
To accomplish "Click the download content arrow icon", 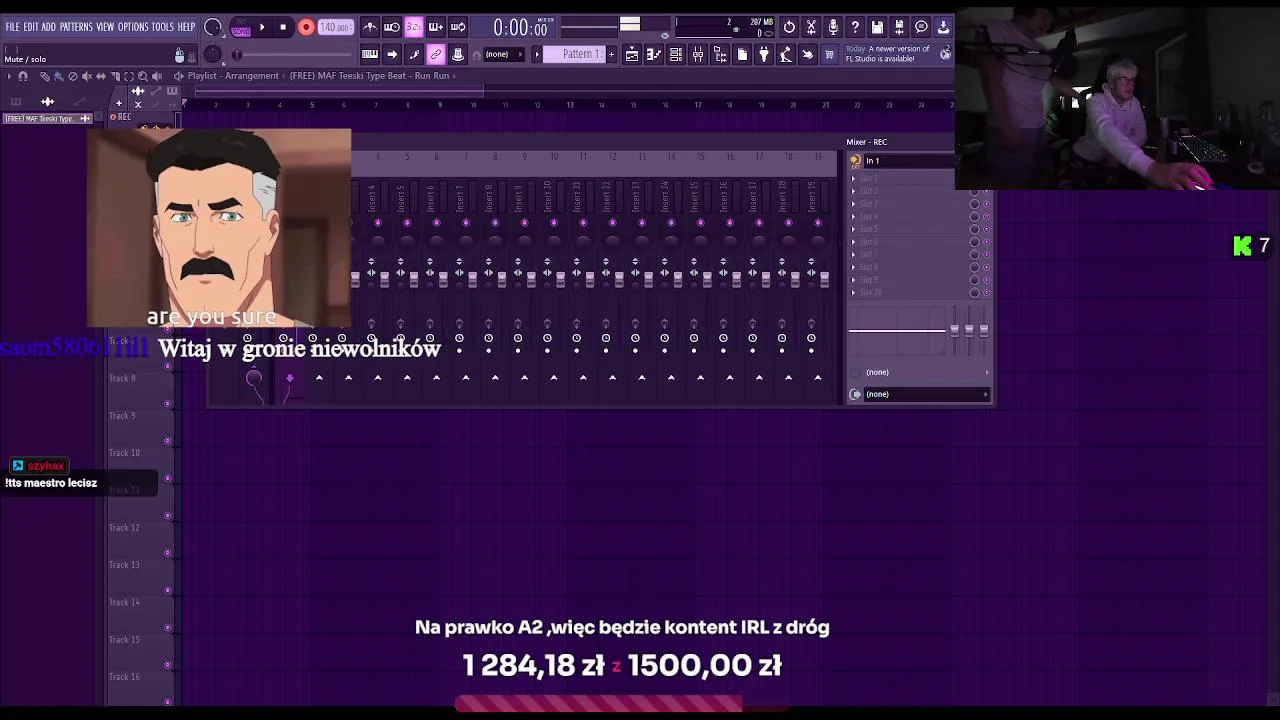I will 943,27.
